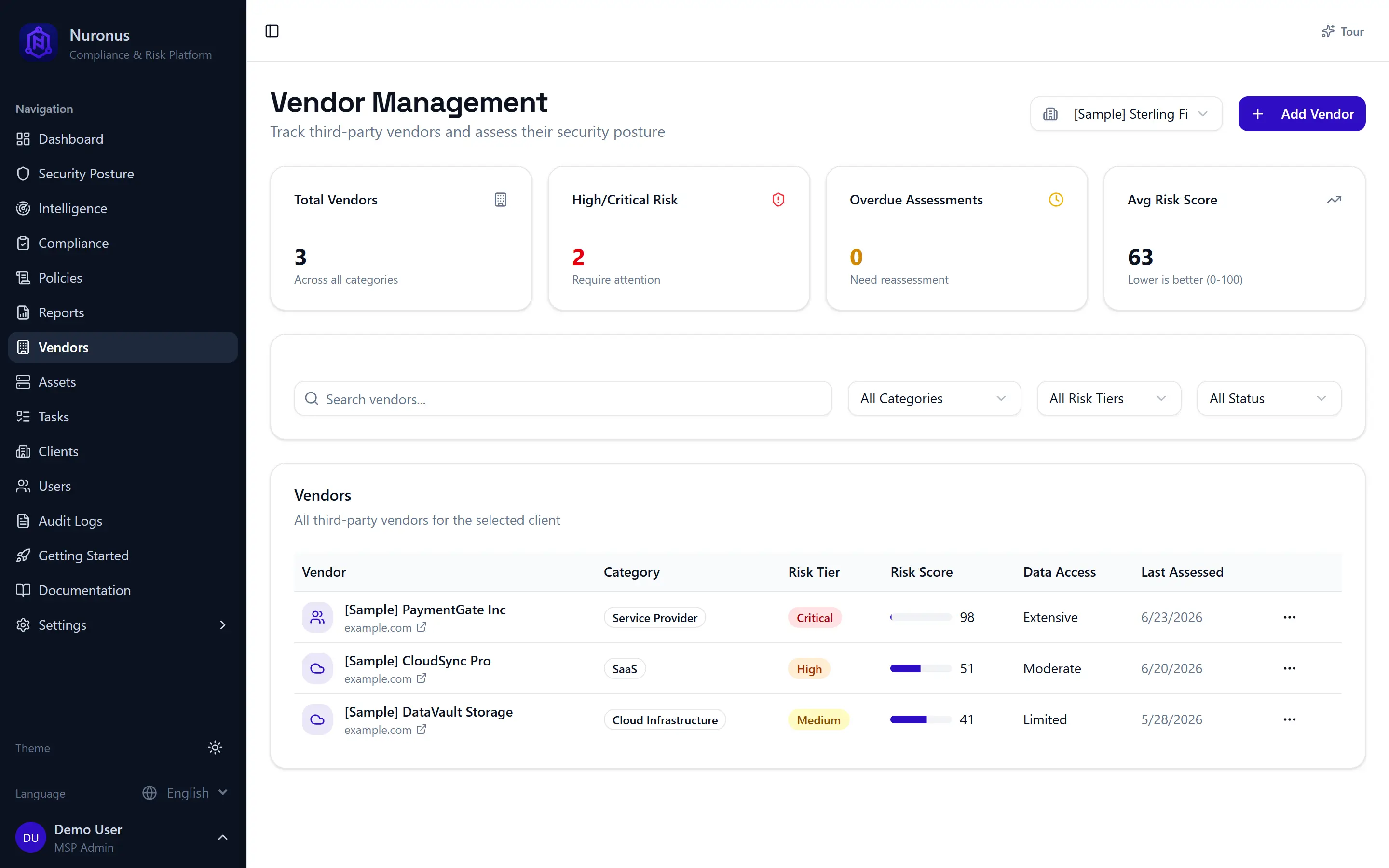Select the Vendors navigation item
The height and width of the screenshot is (868, 1389).
(123, 347)
